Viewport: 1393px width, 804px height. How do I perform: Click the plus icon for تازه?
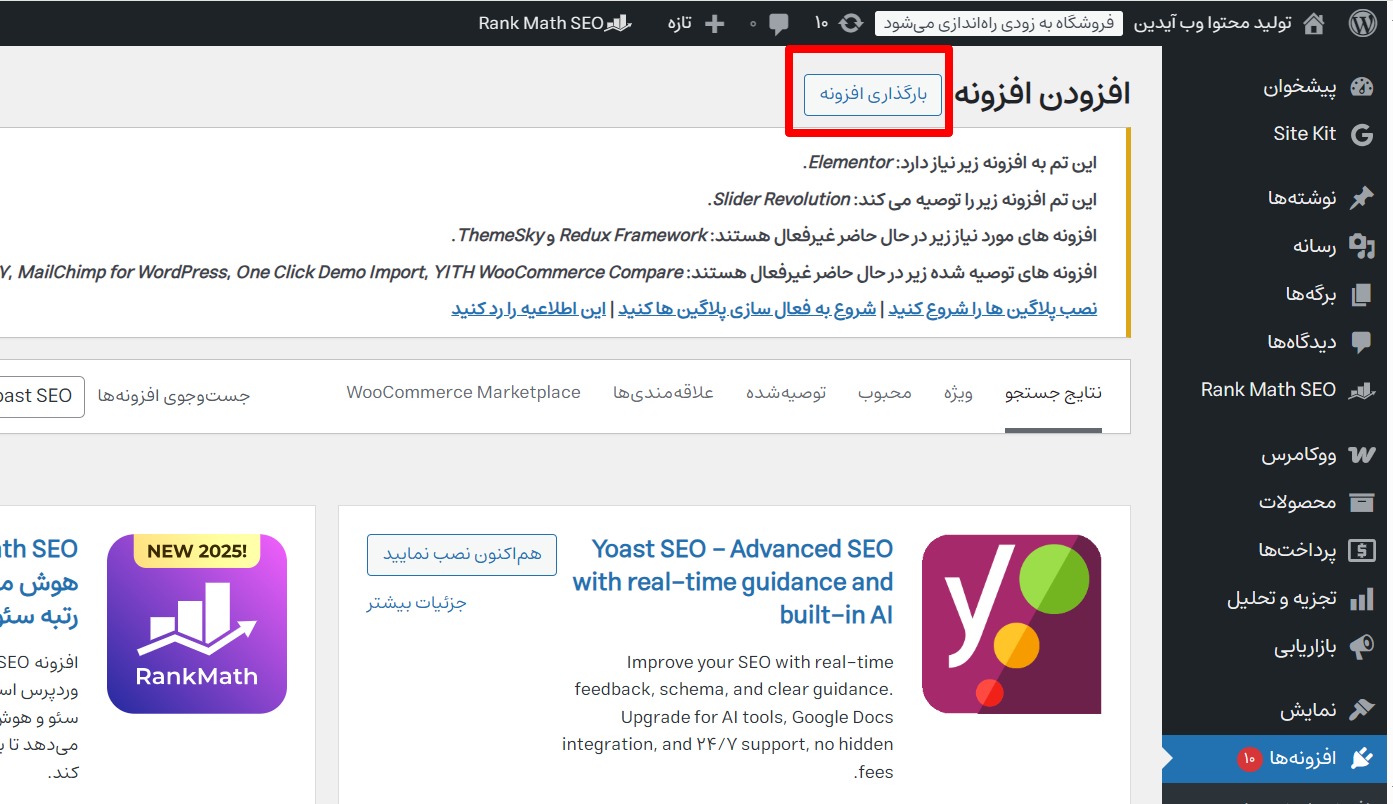[714, 23]
